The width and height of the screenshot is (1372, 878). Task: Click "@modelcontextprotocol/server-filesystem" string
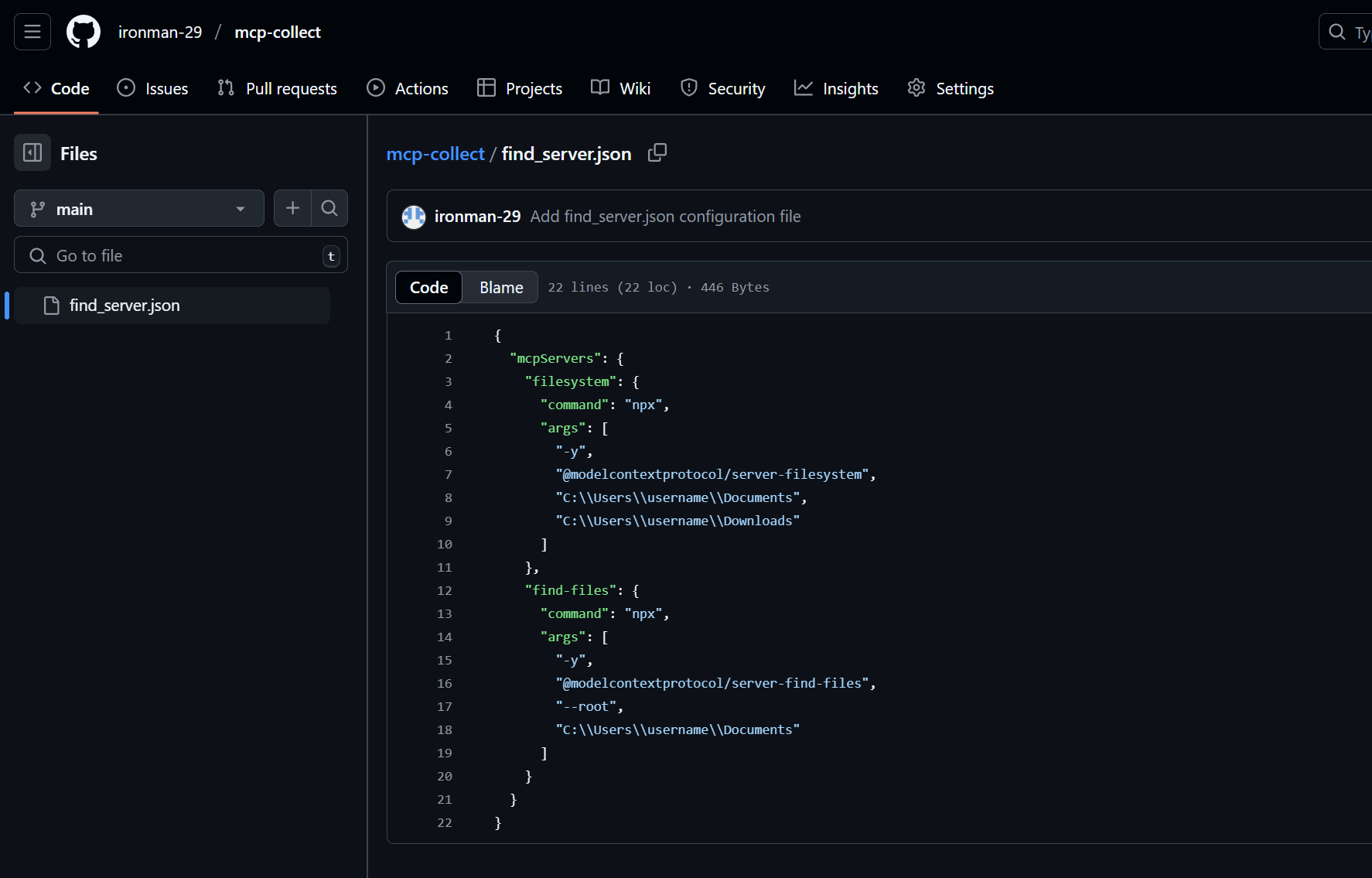[x=712, y=474]
